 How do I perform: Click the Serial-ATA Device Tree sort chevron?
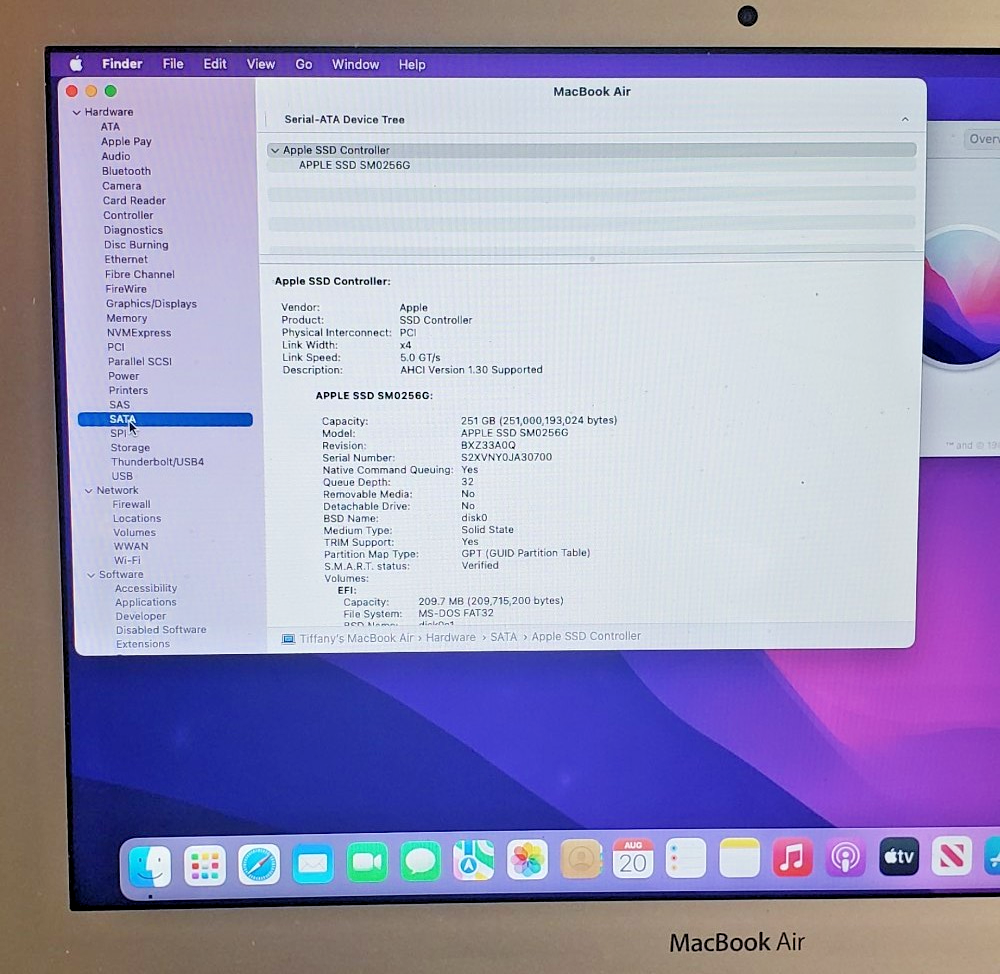click(905, 119)
